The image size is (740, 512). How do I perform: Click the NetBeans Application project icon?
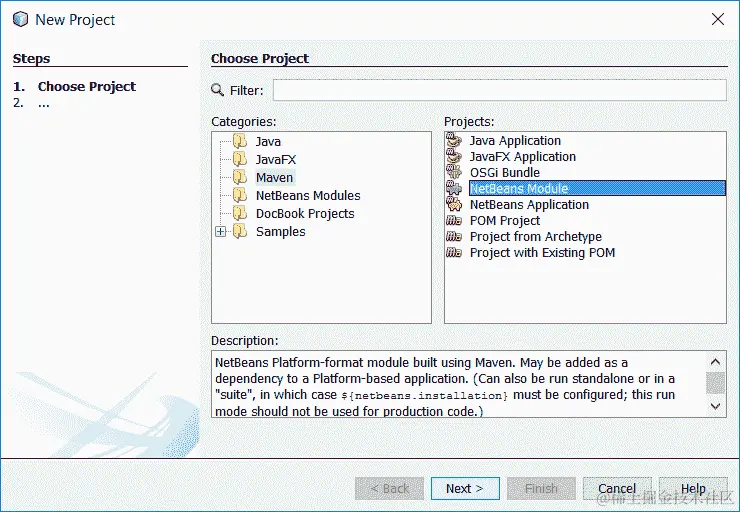[454, 204]
